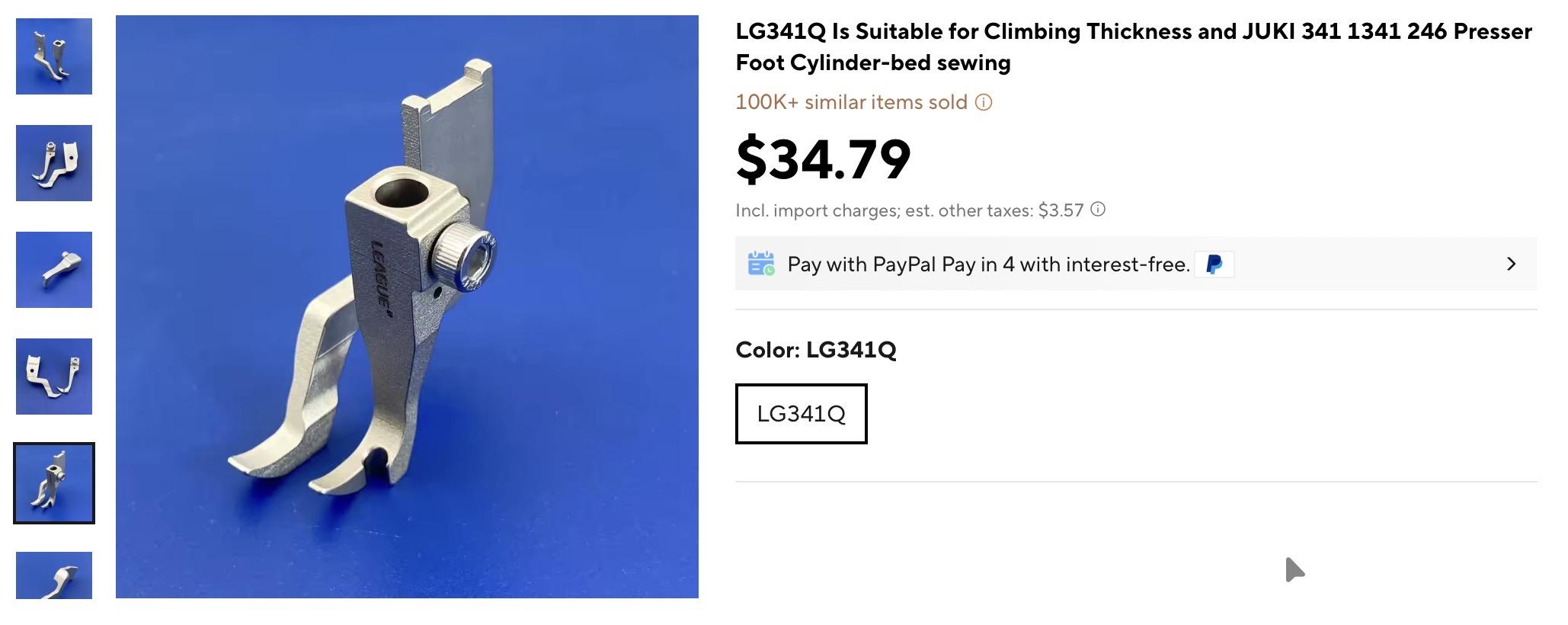Click the $3.57 estimated tax amount
The width and height of the screenshot is (1568, 625).
coord(1061,210)
